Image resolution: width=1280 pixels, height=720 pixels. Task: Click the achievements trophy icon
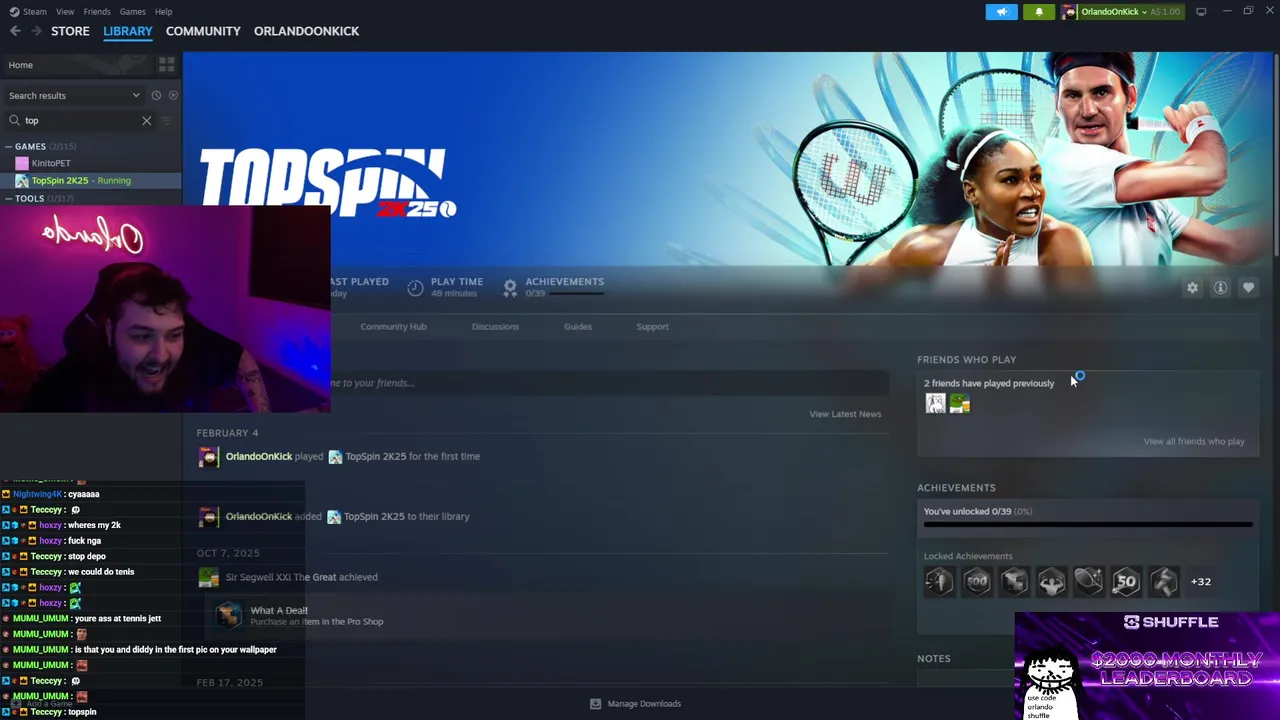click(x=510, y=288)
